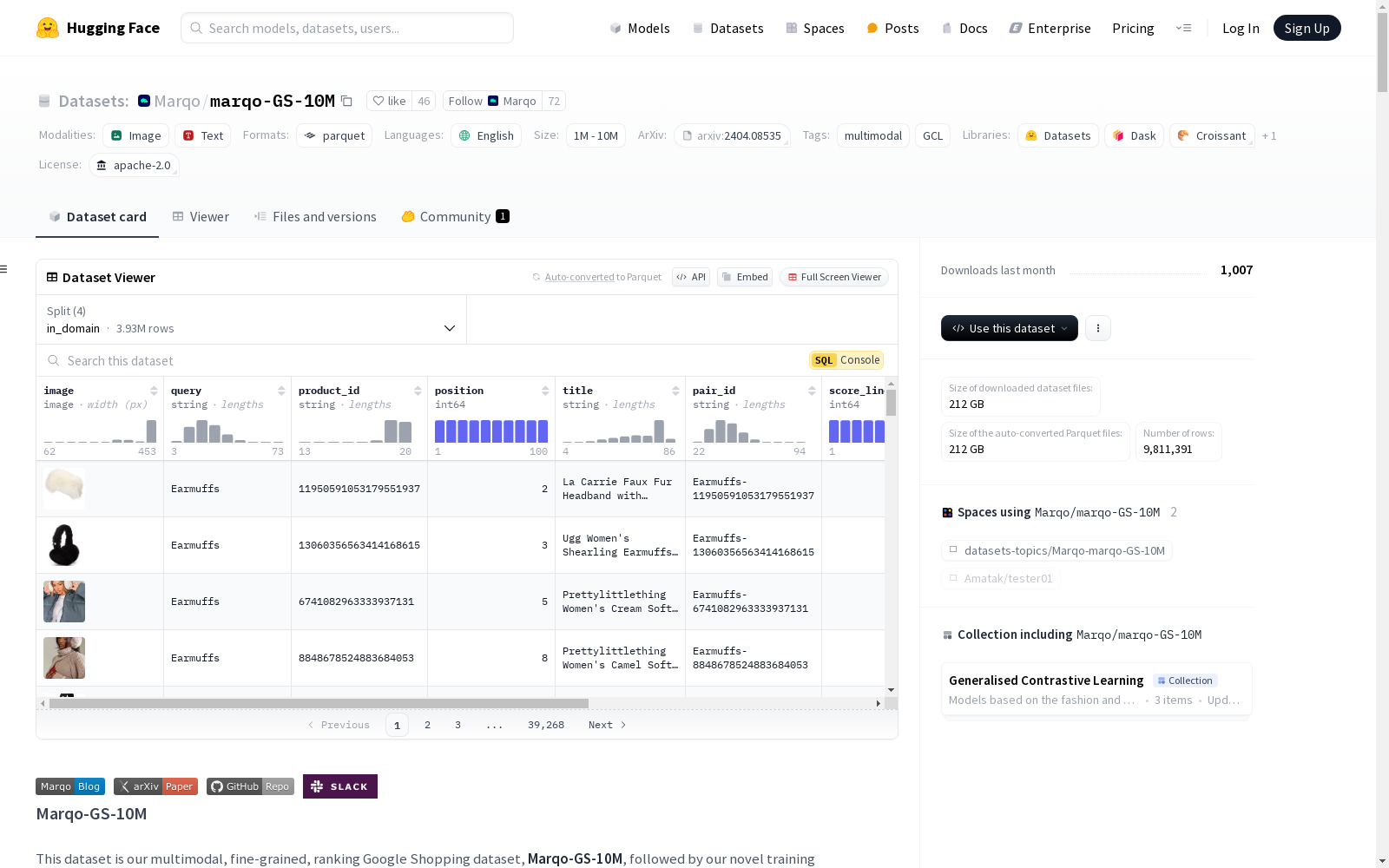Open the arXiv Paper badge
1389x868 pixels.
155,786
